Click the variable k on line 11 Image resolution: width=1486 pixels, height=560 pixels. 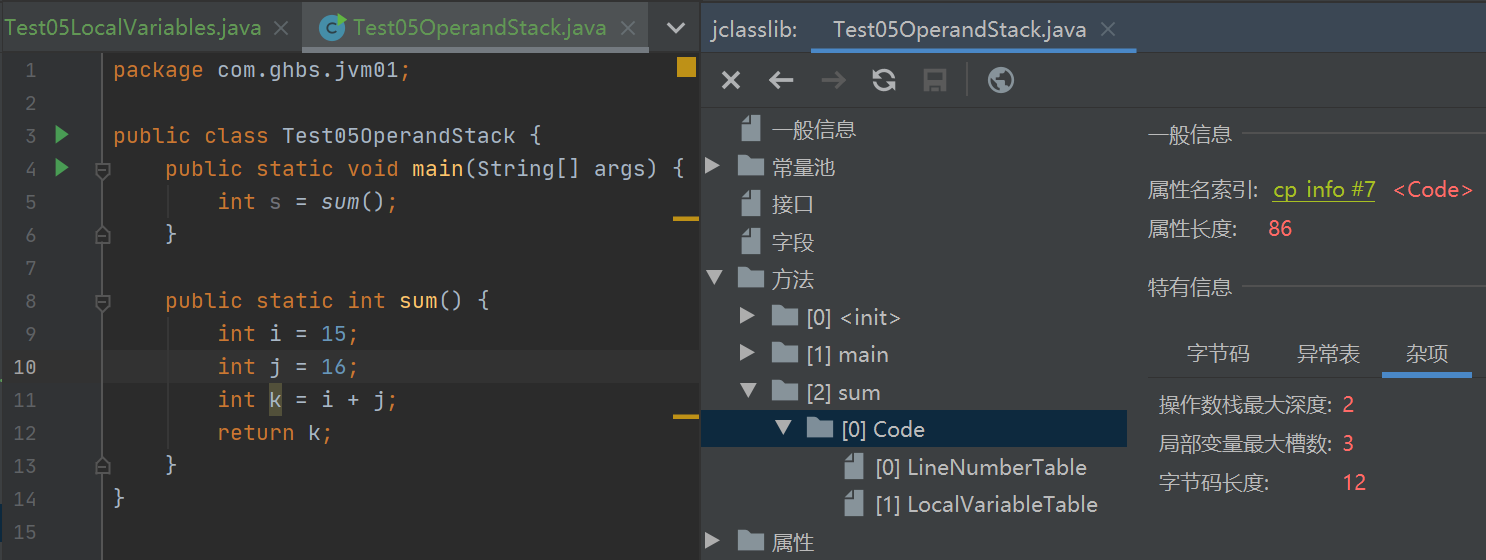coord(276,400)
